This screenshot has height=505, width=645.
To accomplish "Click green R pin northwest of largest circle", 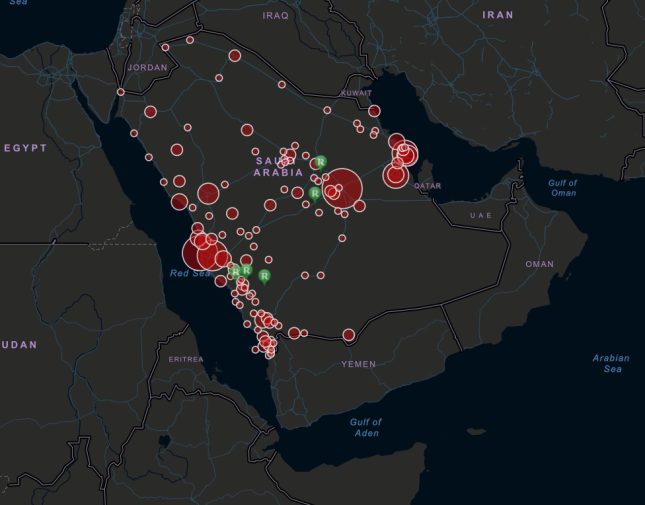I will pyautogui.click(x=320, y=162).
